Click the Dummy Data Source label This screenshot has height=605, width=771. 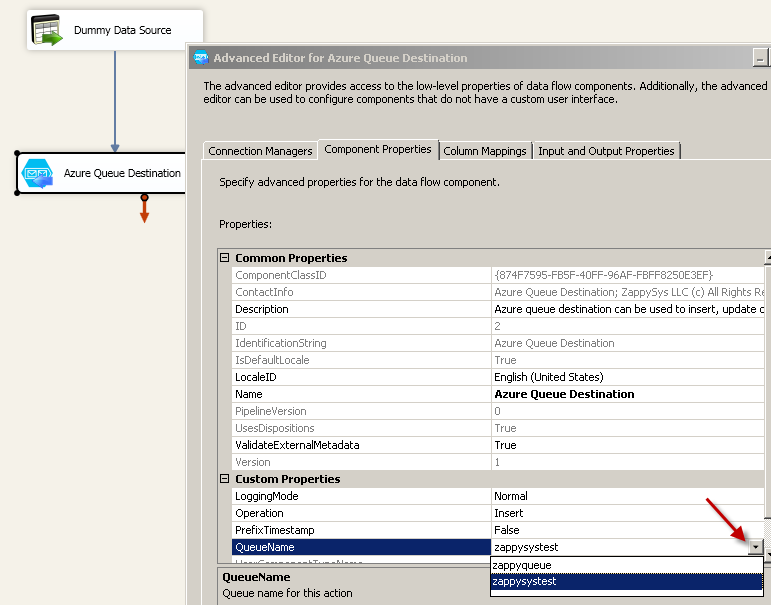pos(122,30)
